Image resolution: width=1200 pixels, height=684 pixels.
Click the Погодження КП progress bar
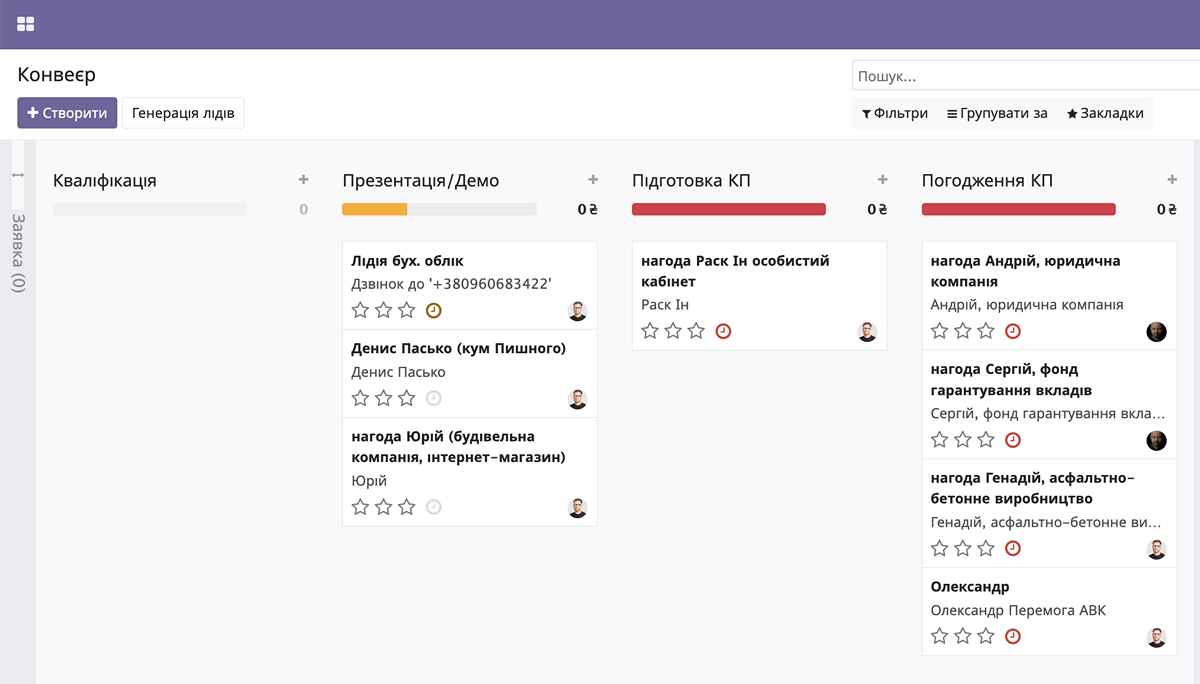1018,209
